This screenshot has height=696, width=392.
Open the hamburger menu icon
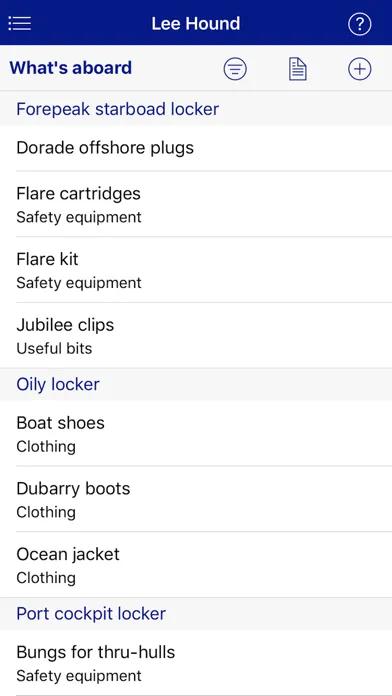coord(20,24)
